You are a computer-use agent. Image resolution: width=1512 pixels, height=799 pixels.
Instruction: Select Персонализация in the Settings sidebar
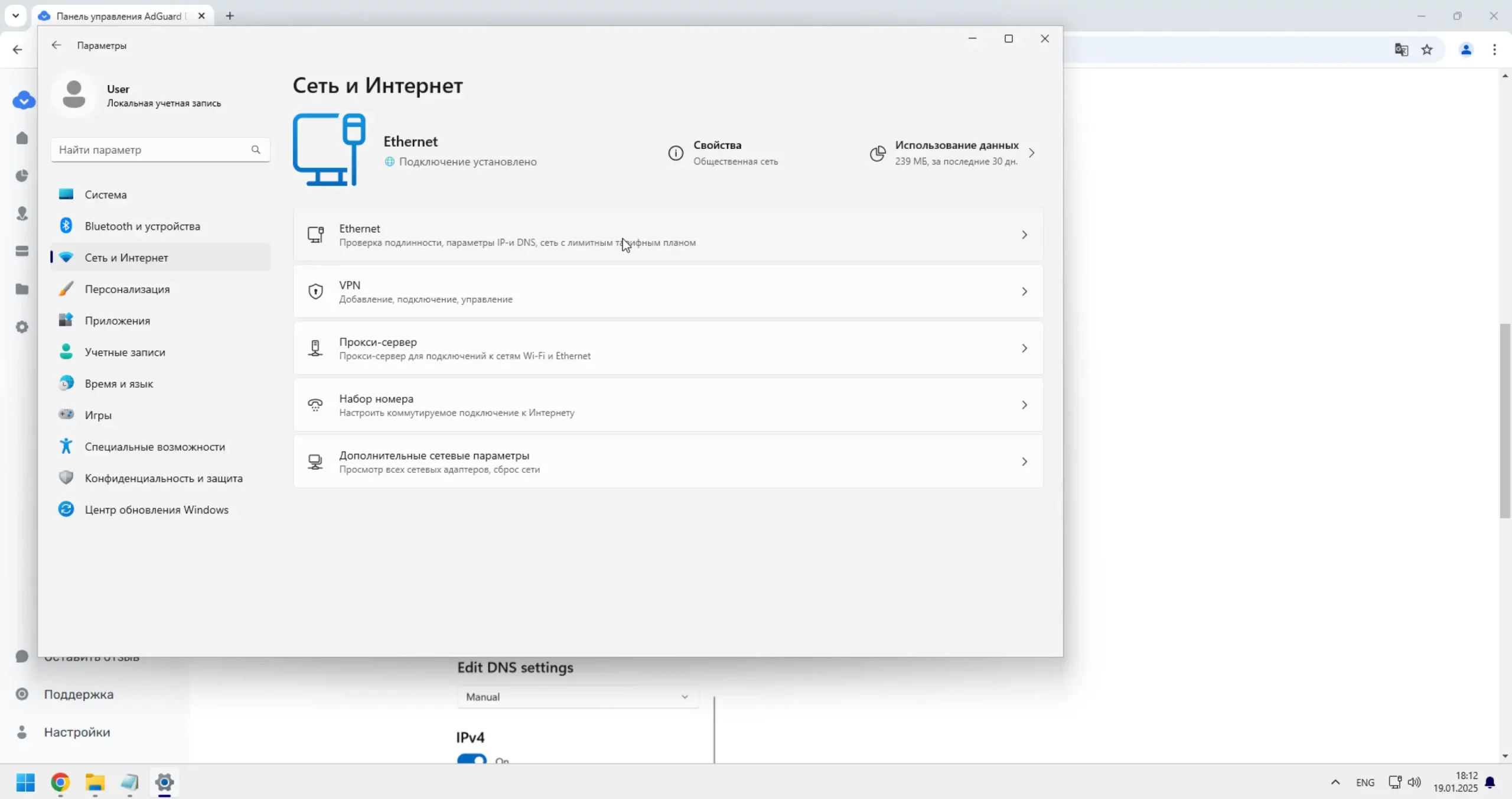127,289
